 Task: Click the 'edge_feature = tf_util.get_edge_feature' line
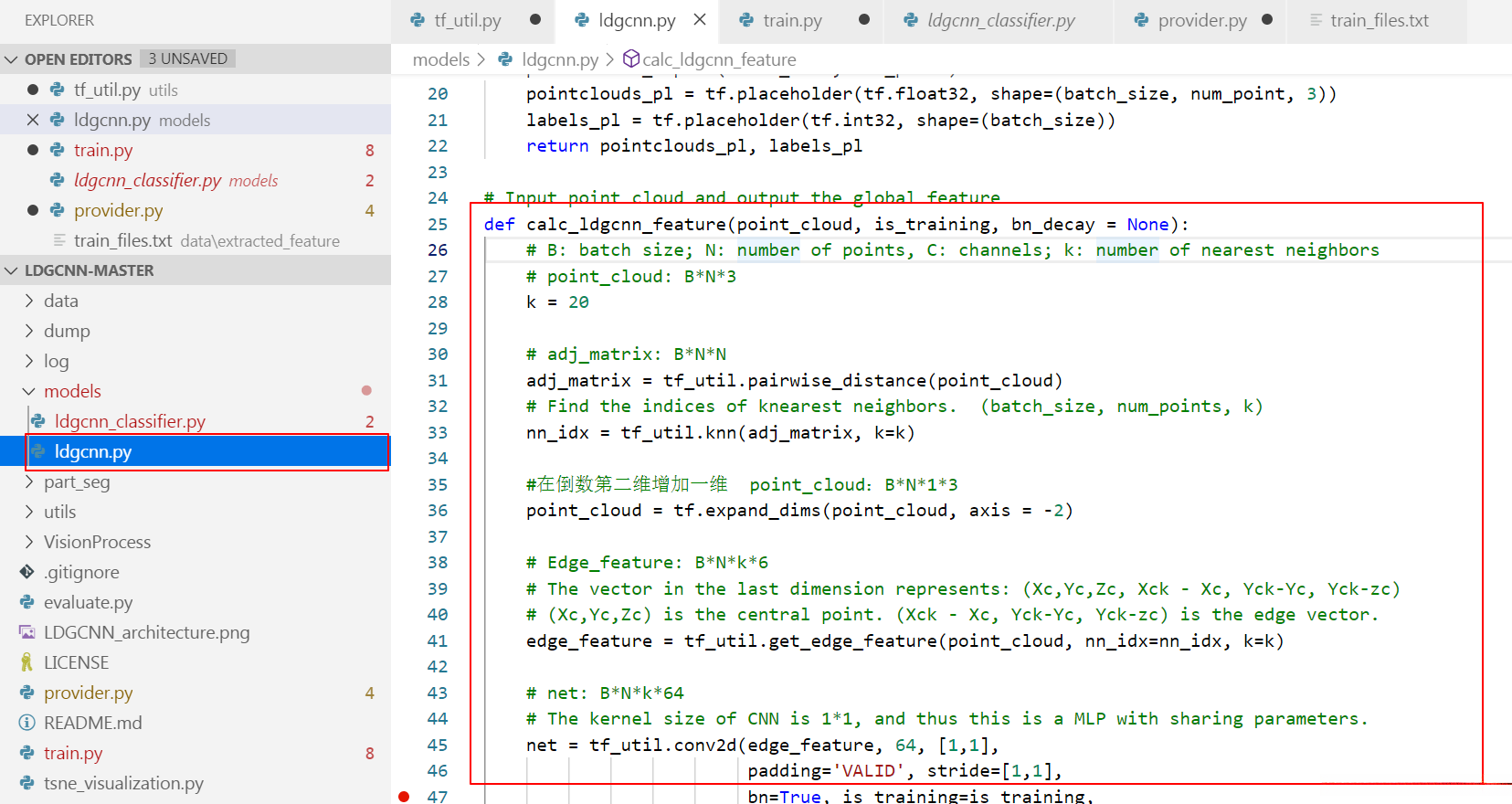[905, 640]
